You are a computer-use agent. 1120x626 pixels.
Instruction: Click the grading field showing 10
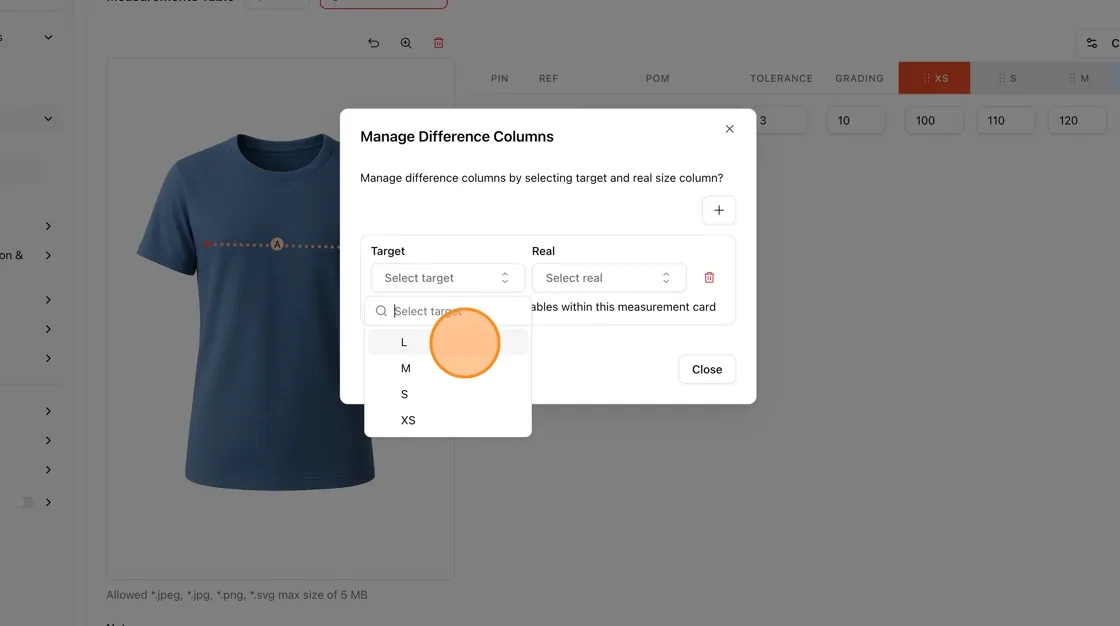856,121
